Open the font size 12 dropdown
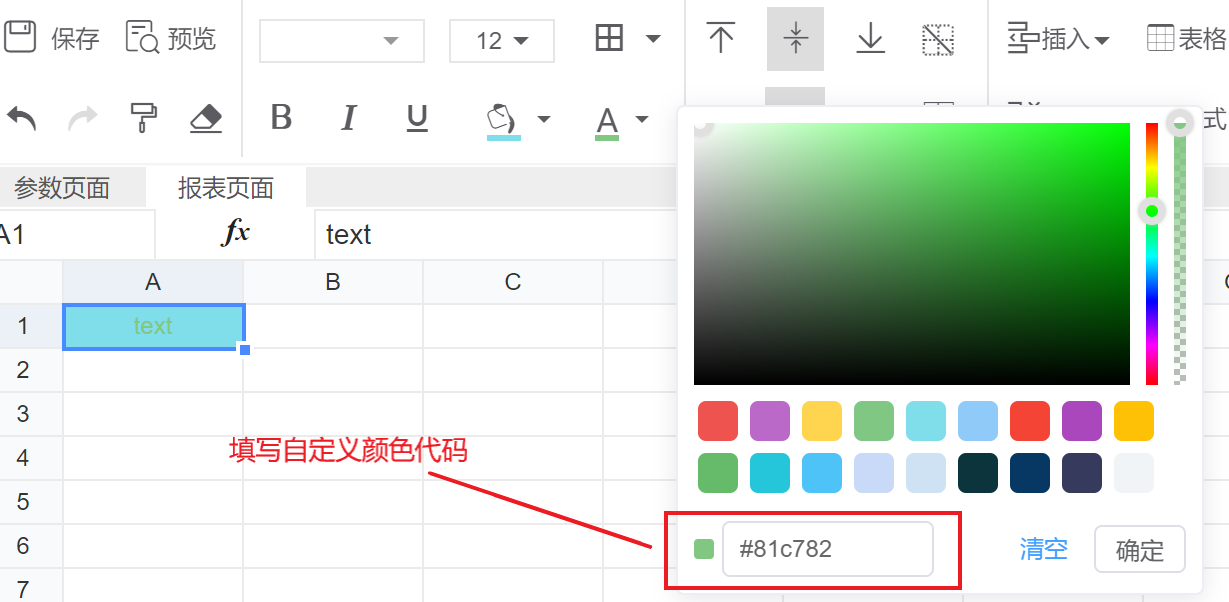The image size is (1229, 602). 502,41
